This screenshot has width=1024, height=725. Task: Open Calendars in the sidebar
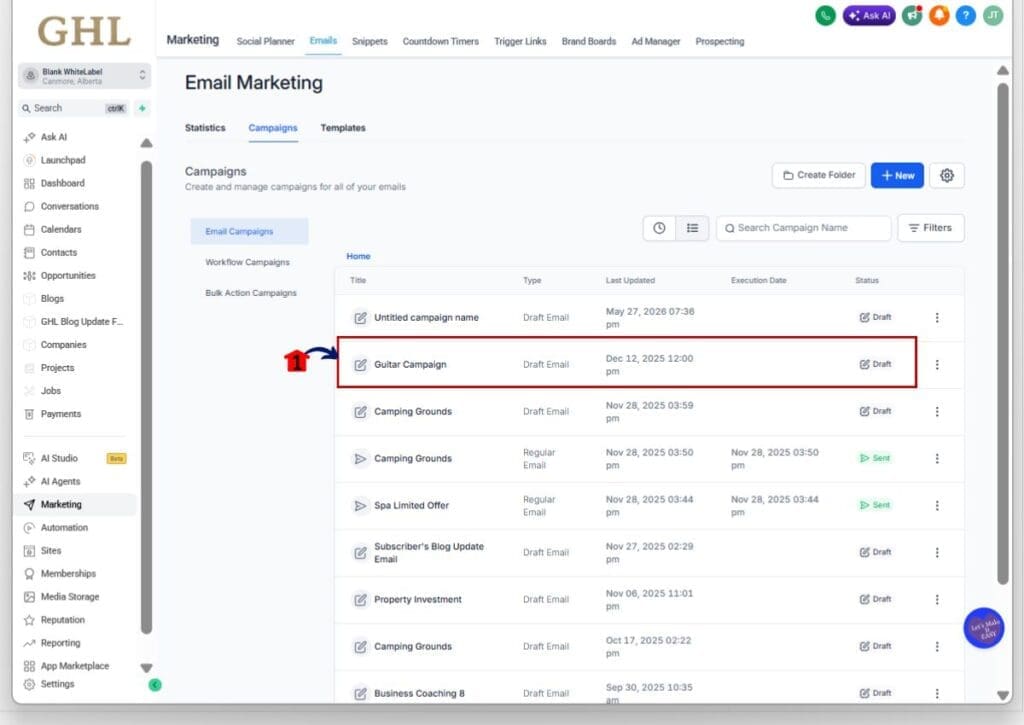click(61, 229)
